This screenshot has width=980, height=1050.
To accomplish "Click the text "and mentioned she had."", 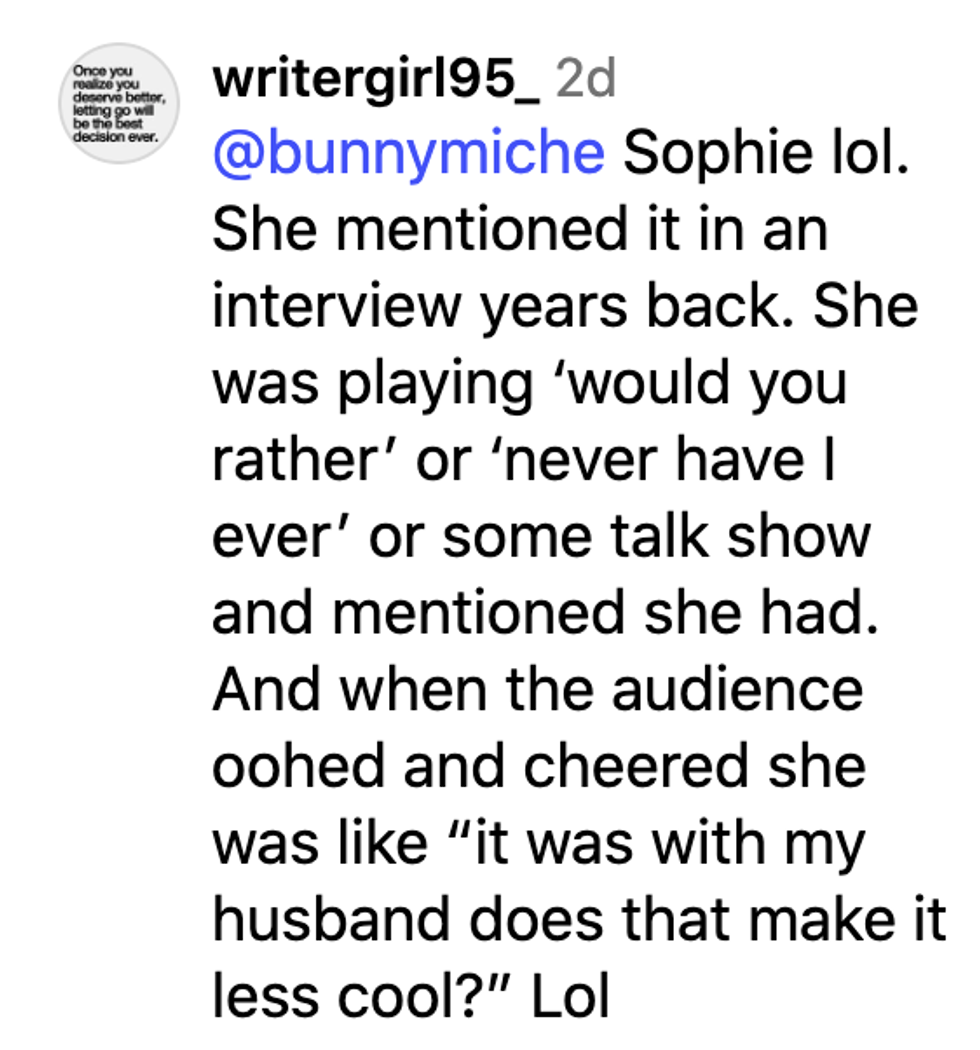I will coord(545,611).
